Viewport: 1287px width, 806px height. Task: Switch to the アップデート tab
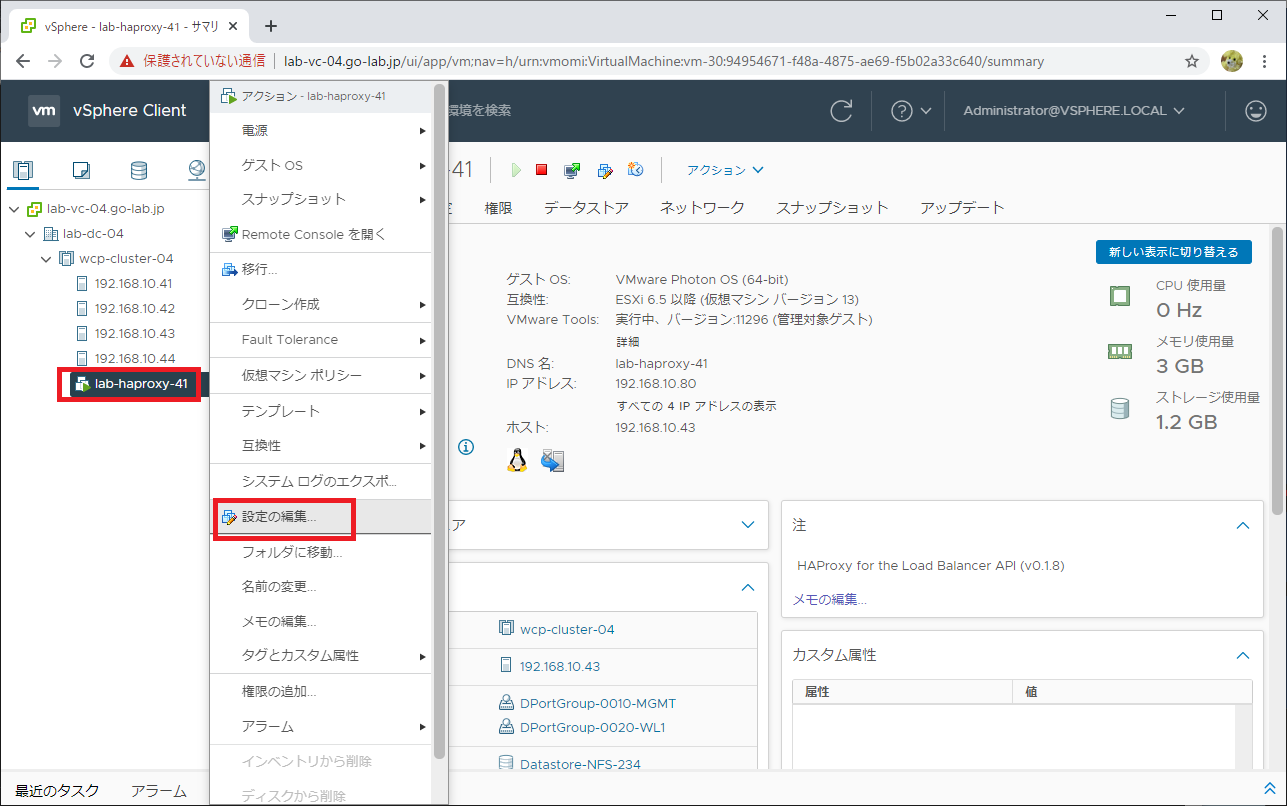[x=962, y=208]
